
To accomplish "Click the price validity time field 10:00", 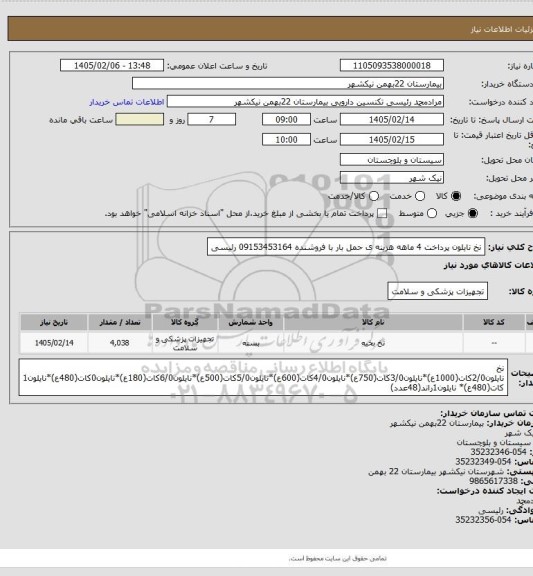I will click(x=286, y=140).
